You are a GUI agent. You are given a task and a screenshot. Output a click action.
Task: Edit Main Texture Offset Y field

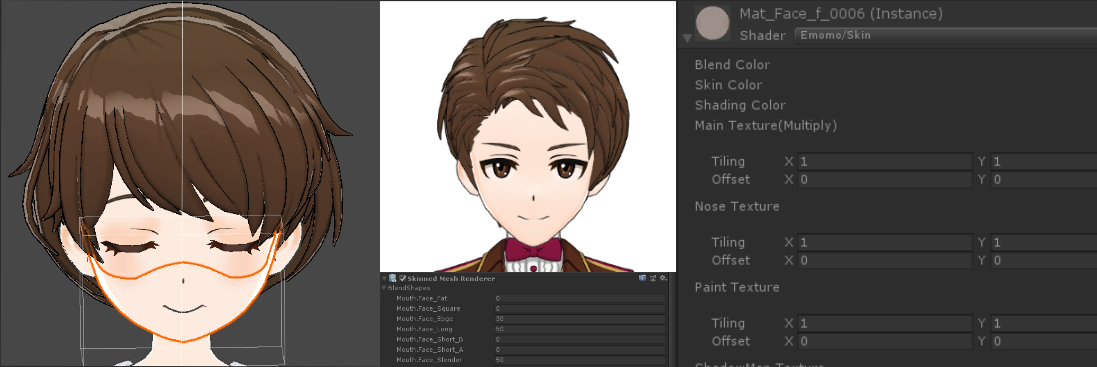(1043, 180)
